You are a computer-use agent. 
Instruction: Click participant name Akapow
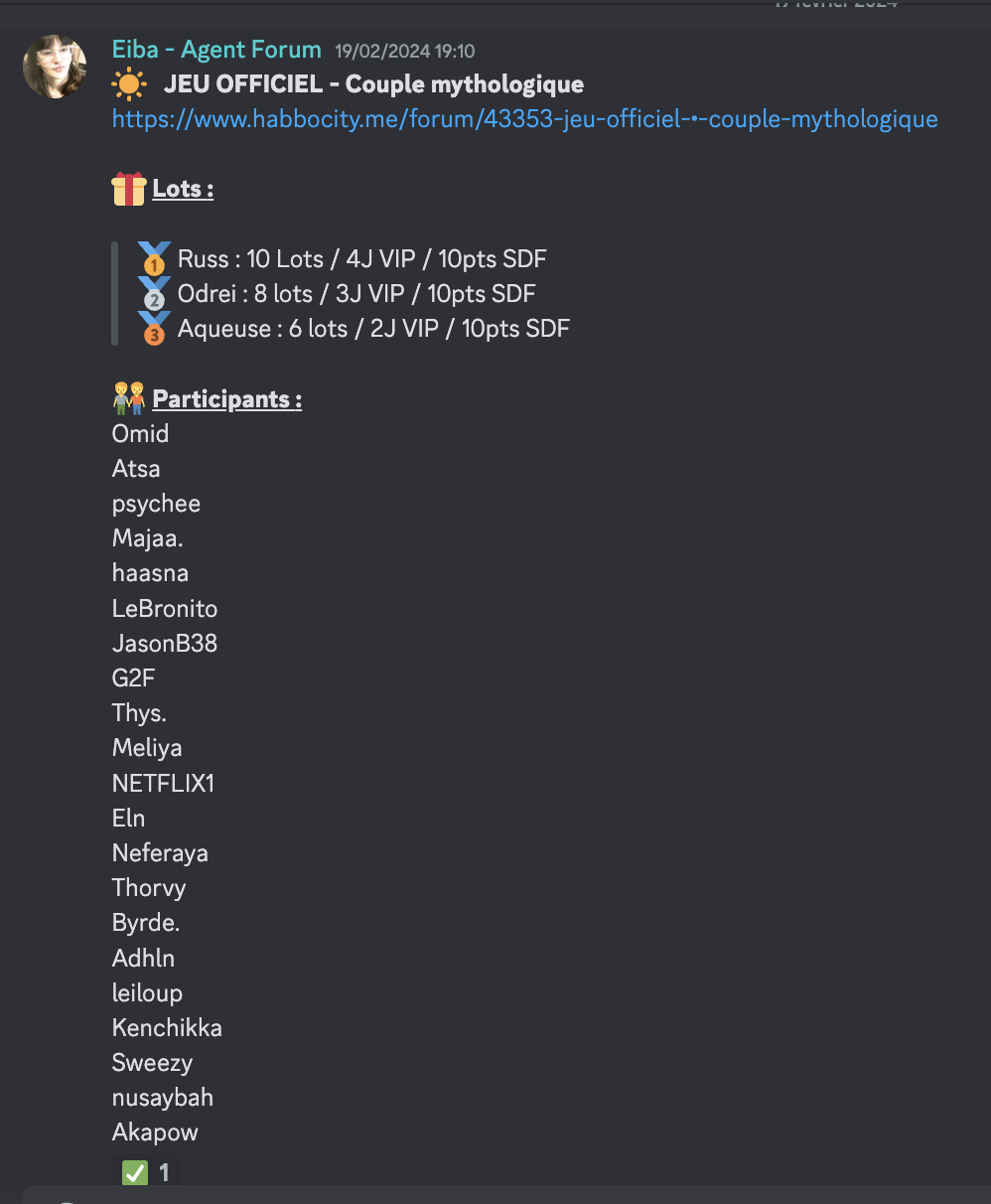pyautogui.click(x=155, y=1132)
